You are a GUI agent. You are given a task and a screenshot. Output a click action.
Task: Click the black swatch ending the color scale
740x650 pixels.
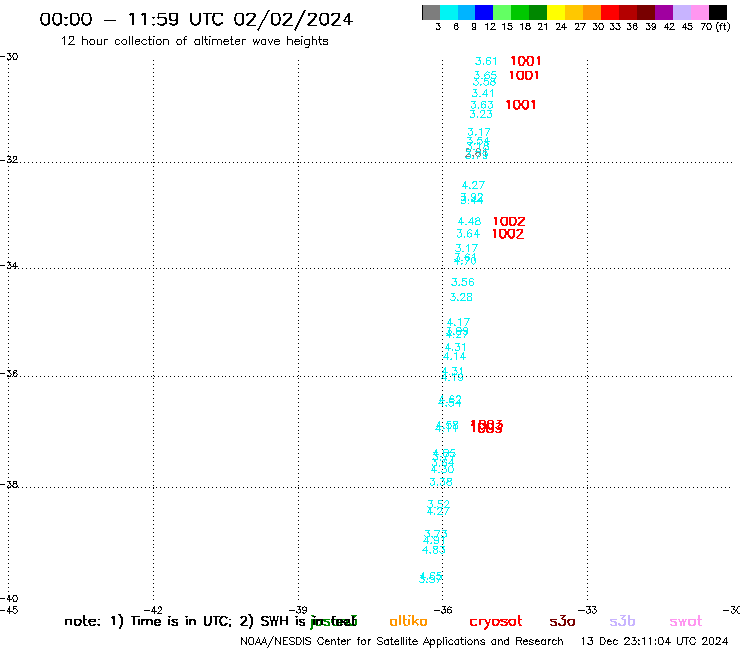pyautogui.click(x=718, y=12)
